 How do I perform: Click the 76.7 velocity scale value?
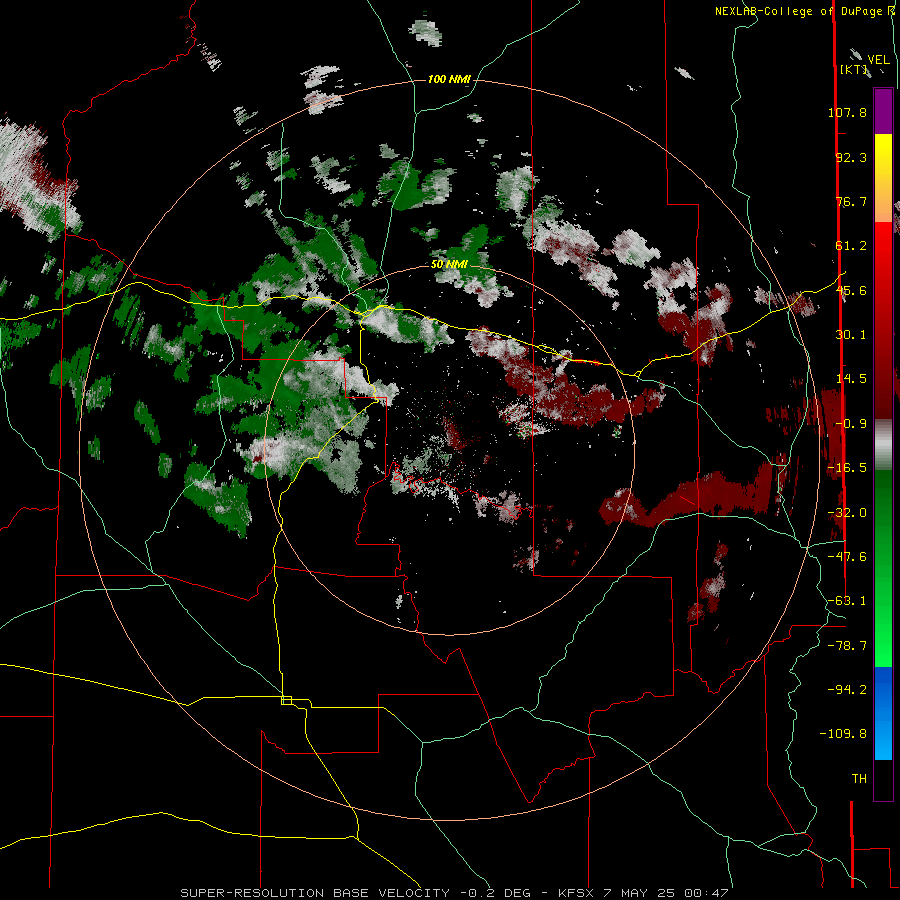851,201
